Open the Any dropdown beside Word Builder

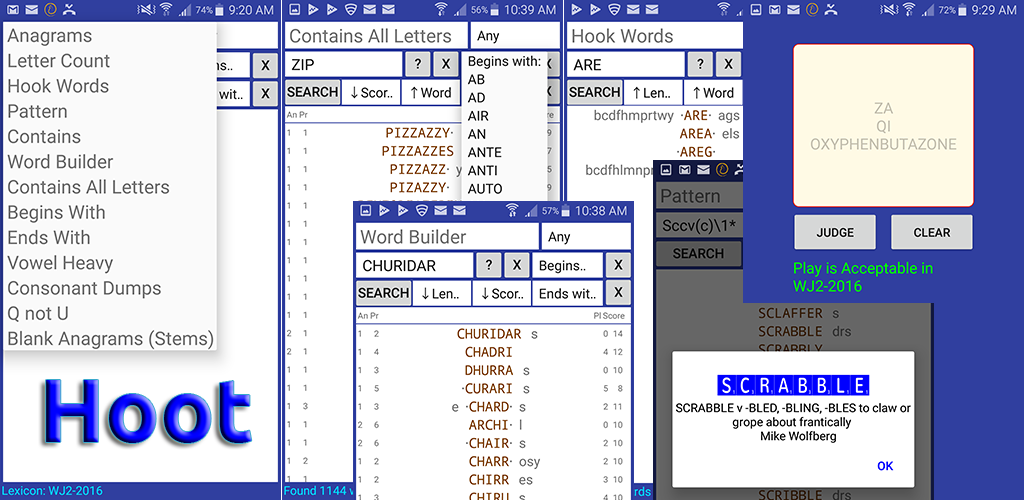point(586,236)
